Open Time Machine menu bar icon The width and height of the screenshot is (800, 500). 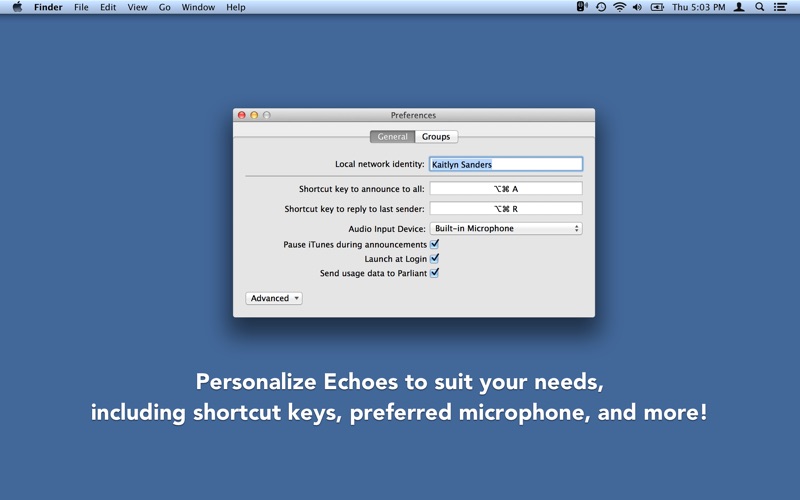[601, 7]
